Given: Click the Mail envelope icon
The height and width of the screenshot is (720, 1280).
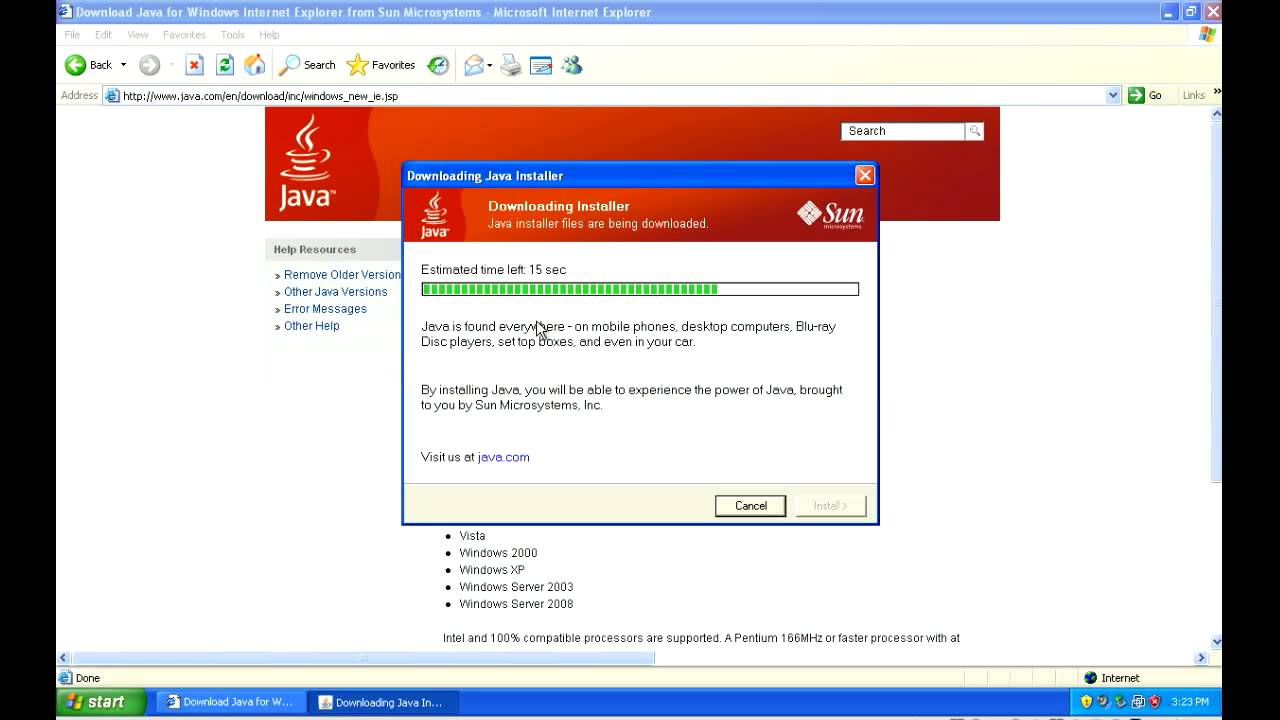Looking at the screenshot, I should [474, 65].
